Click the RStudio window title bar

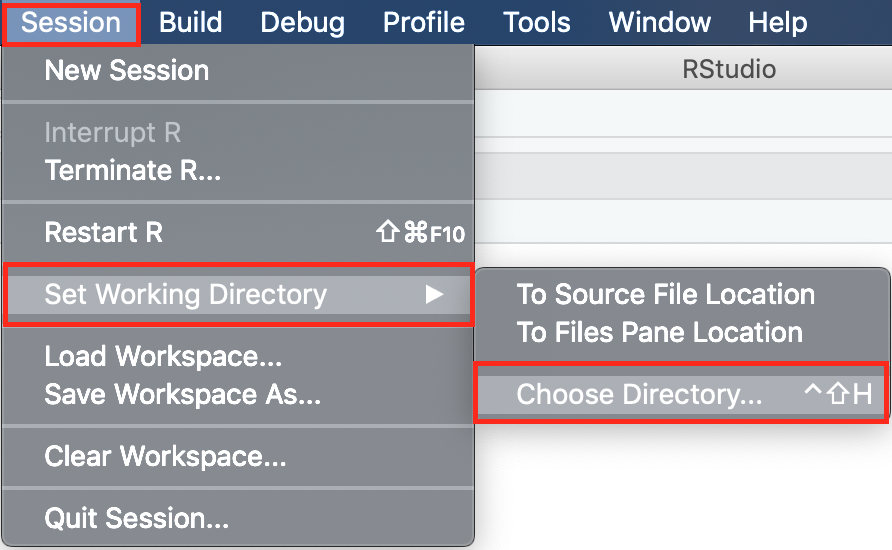[729, 70]
